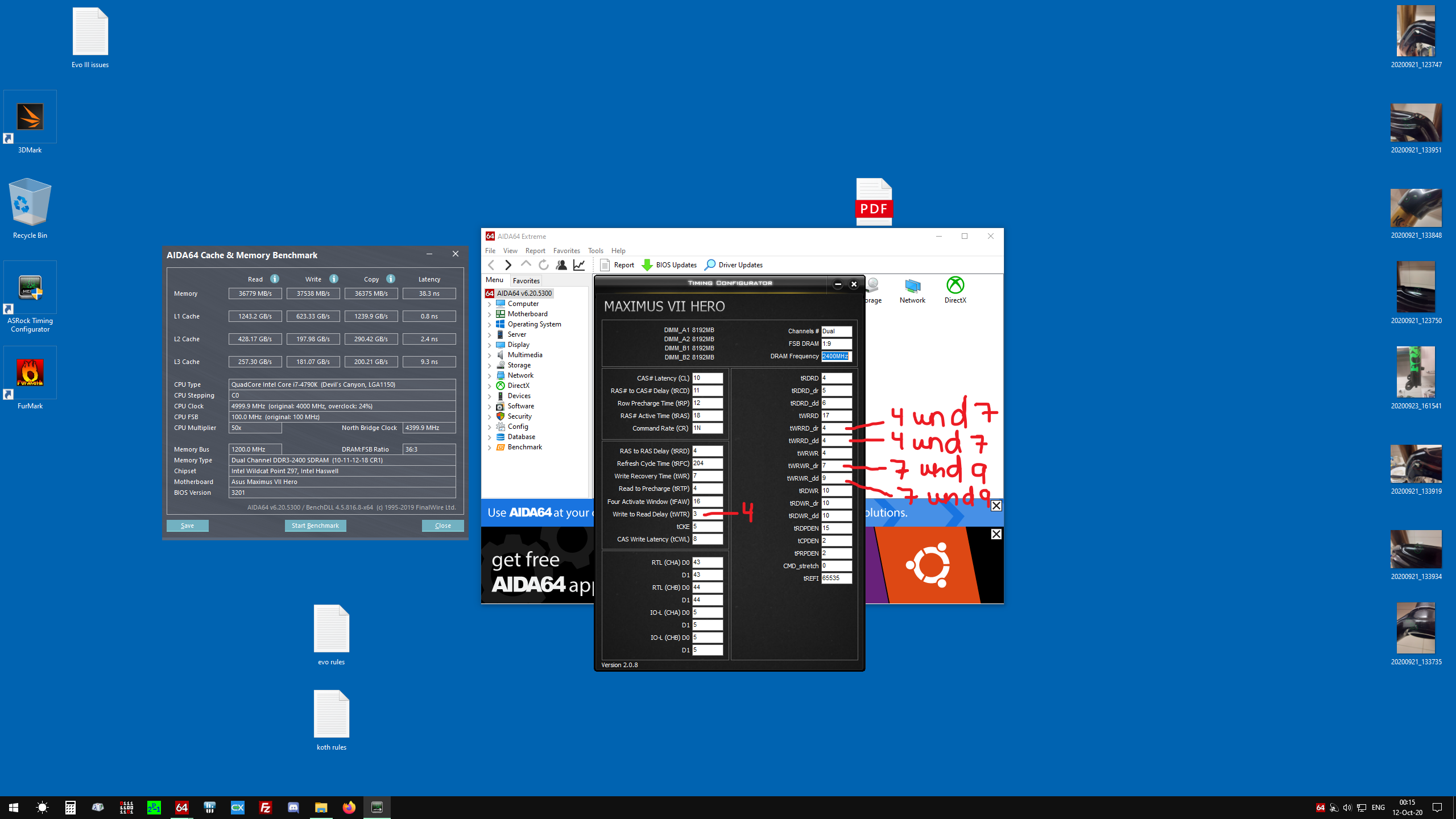Open Discord from the taskbar
The height and width of the screenshot is (819, 1456).
293,808
